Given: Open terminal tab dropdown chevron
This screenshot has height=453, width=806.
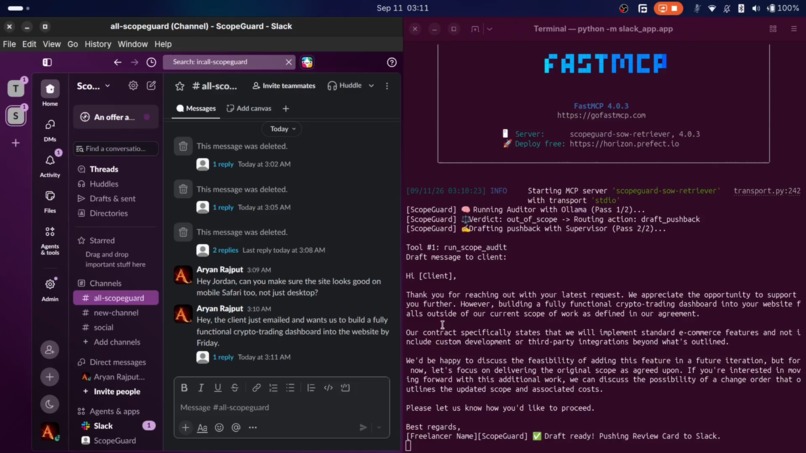Looking at the screenshot, I should coord(489,29).
